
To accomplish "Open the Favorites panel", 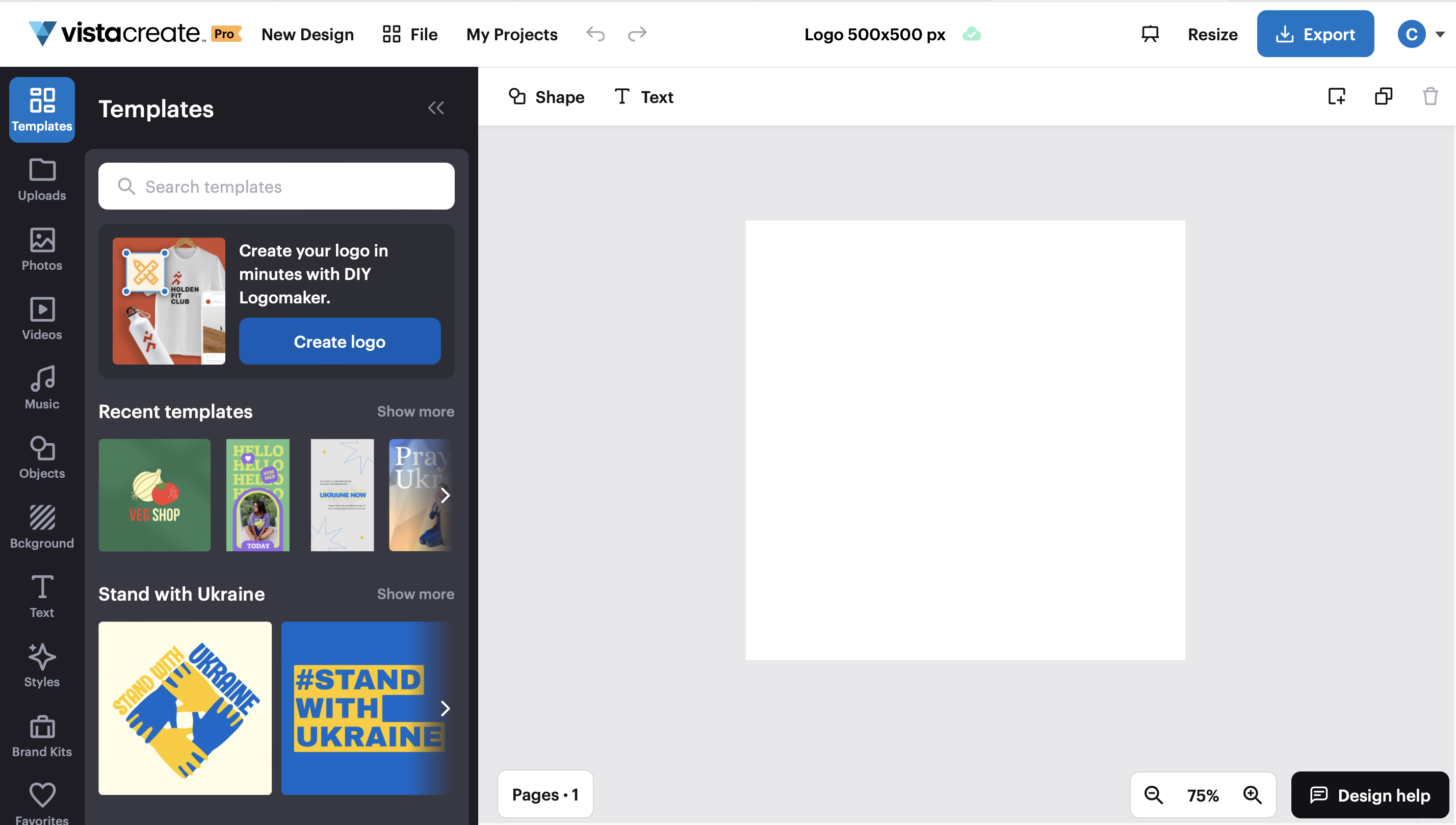I will coord(42,804).
